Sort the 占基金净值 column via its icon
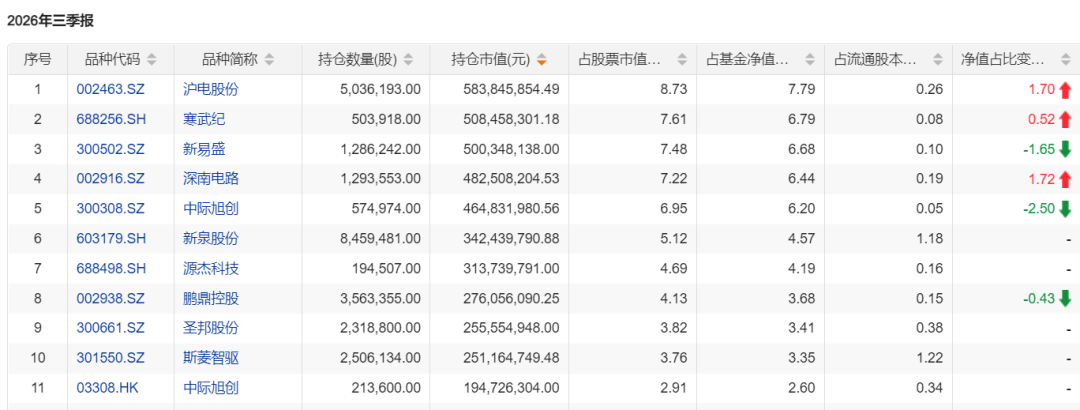Viewport: 1080px width, 410px height. pyautogui.click(x=809, y=60)
